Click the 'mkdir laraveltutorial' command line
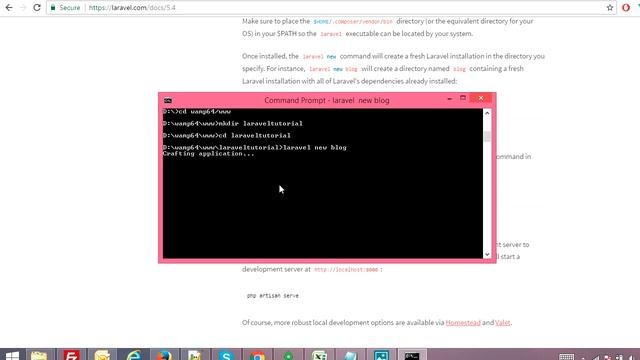This screenshot has height=360, width=640. (233, 123)
